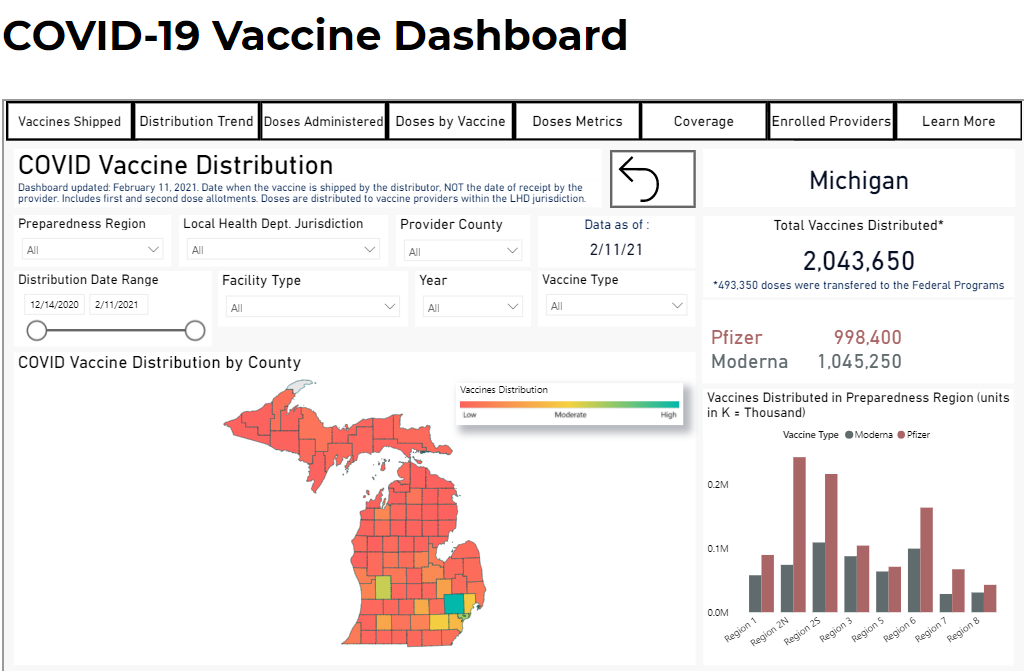Click the Doses Metrics navigation button
The height and width of the screenshot is (671, 1024).
tap(577, 120)
